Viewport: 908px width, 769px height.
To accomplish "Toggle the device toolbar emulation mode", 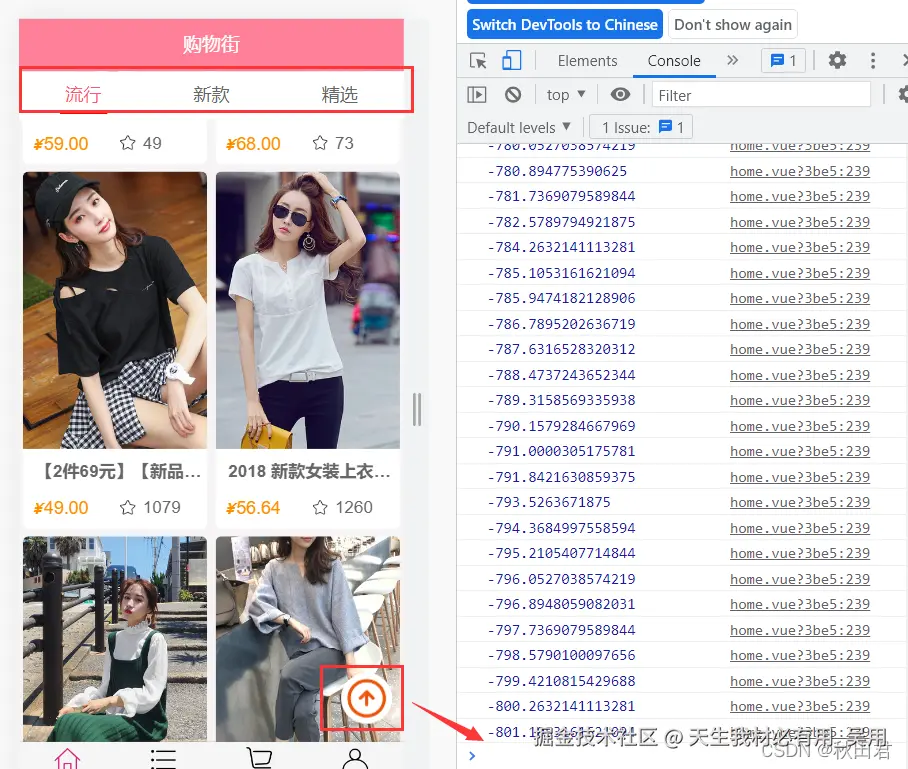I will [x=511, y=61].
